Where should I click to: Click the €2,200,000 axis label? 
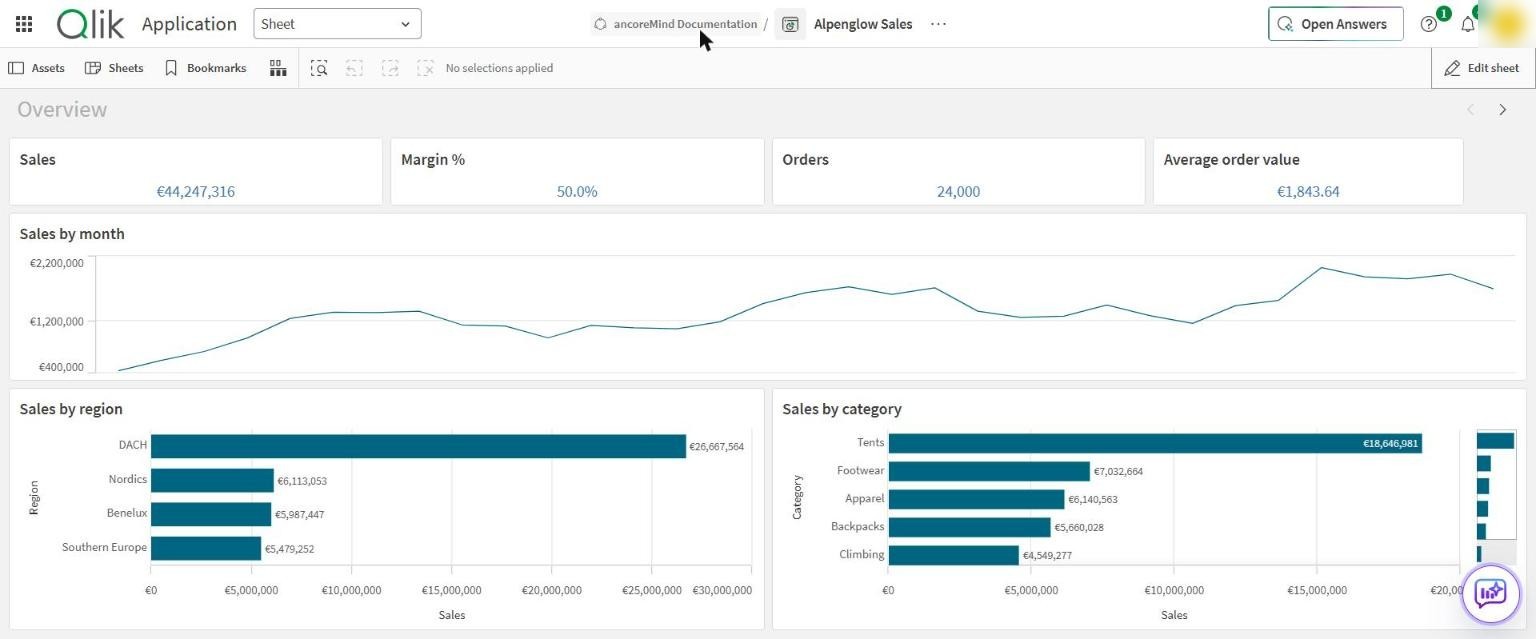coord(57,263)
